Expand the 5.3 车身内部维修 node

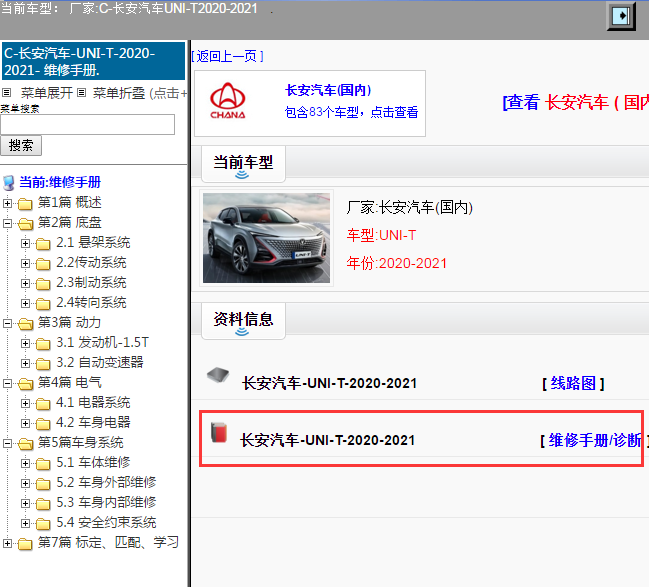[x=25, y=503]
